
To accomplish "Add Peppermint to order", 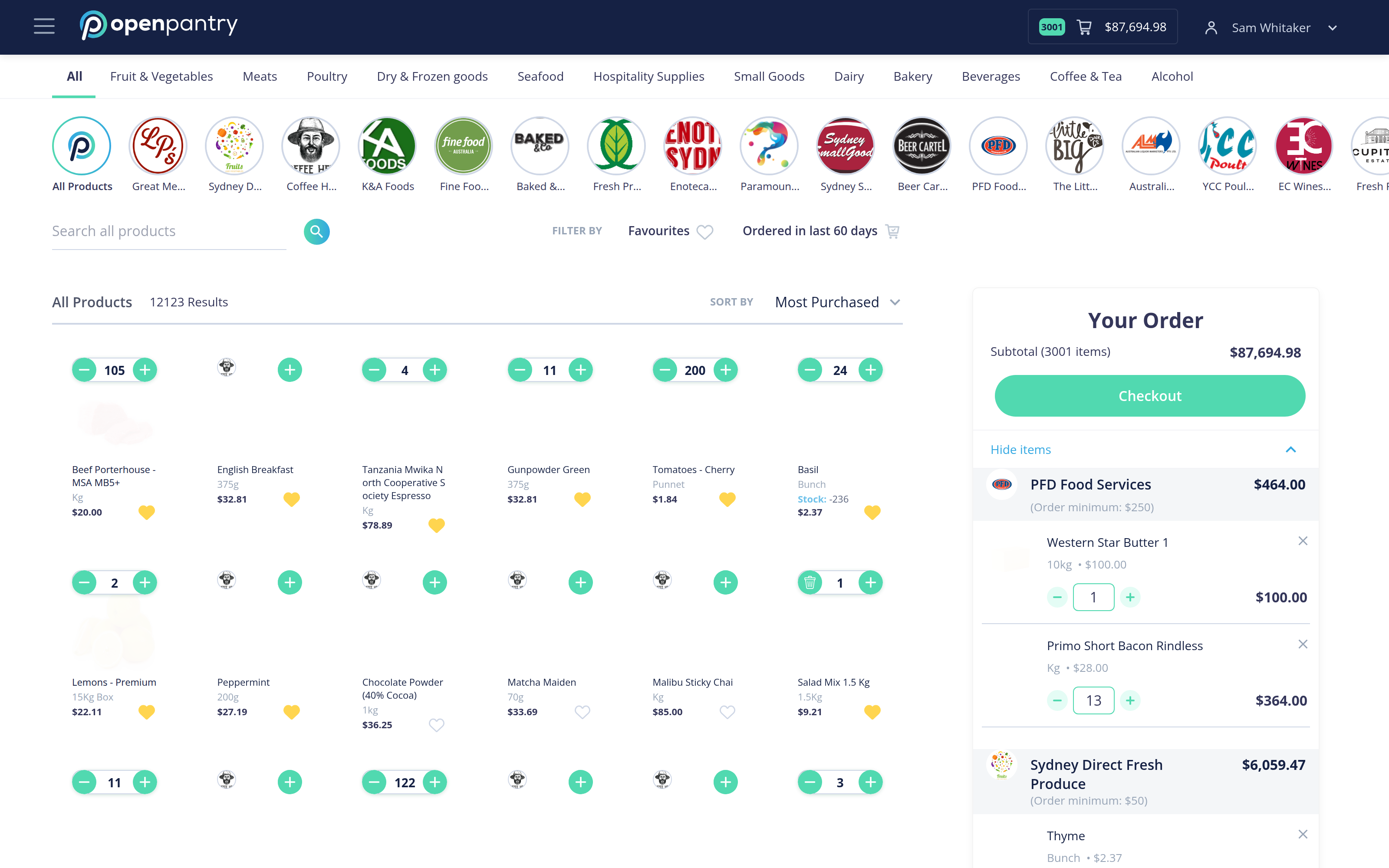I will click(x=290, y=583).
